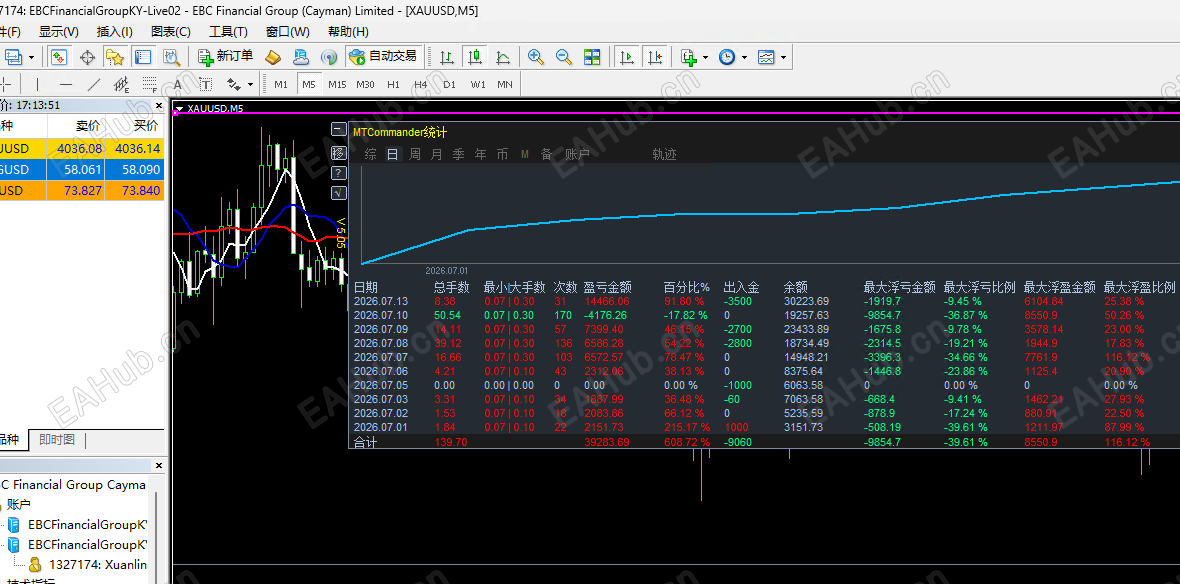Select the trendline drawing tool
The height and width of the screenshot is (584, 1180).
point(94,84)
